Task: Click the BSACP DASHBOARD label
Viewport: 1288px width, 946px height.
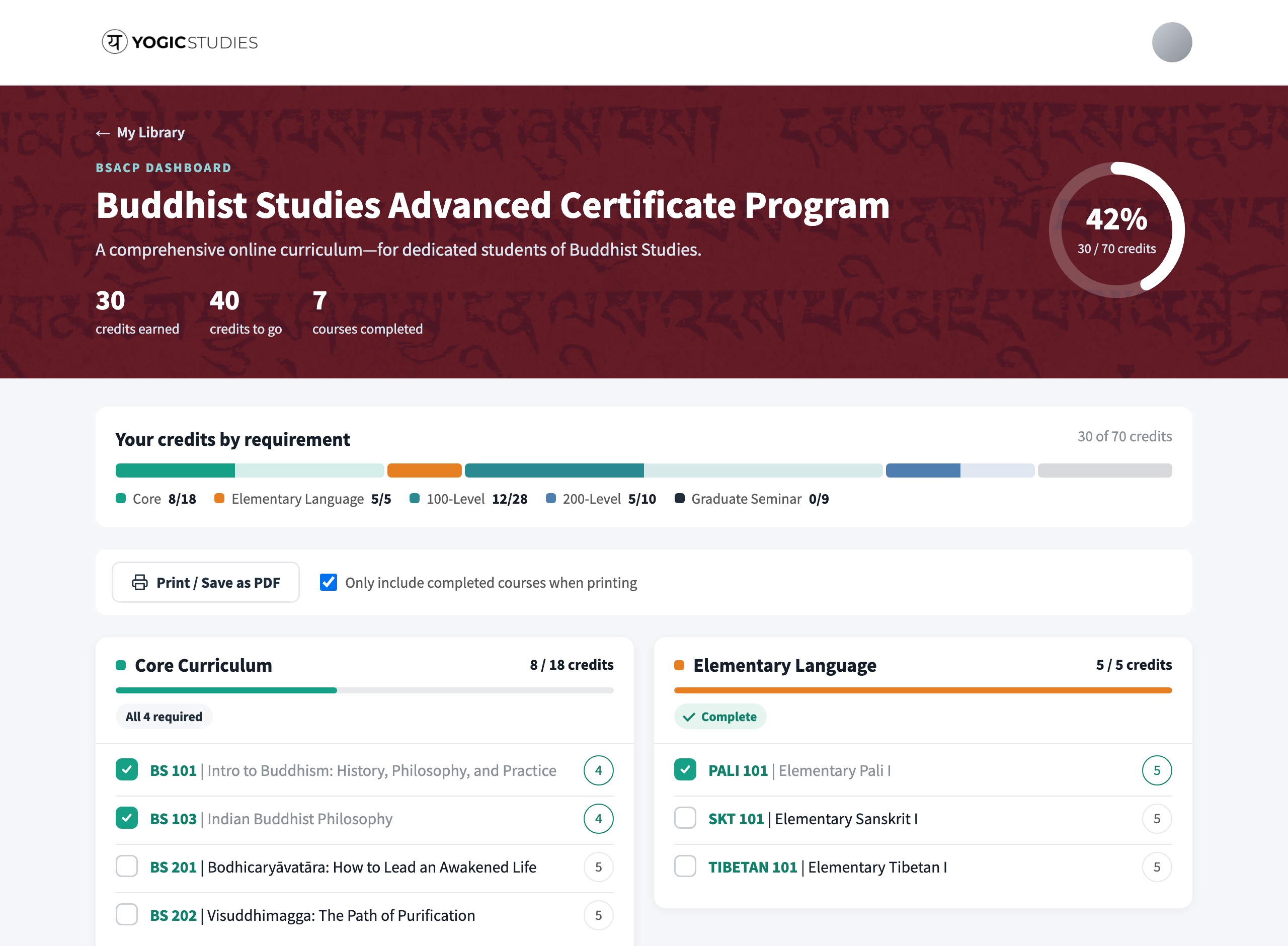Action: click(x=163, y=168)
